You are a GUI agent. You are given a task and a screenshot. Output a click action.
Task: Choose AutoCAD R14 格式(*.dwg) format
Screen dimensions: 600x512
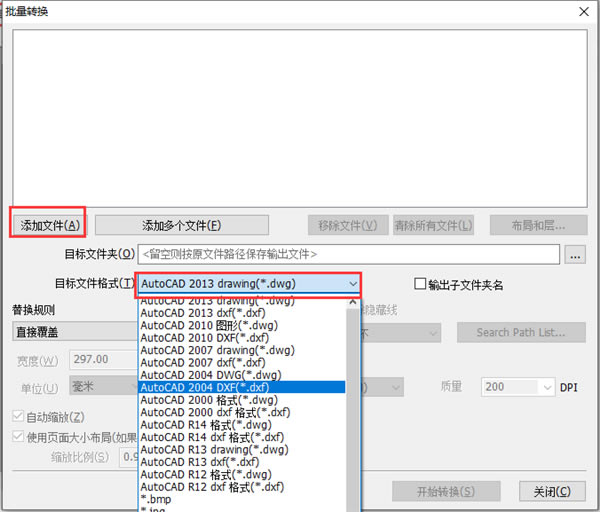click(242, 425)
